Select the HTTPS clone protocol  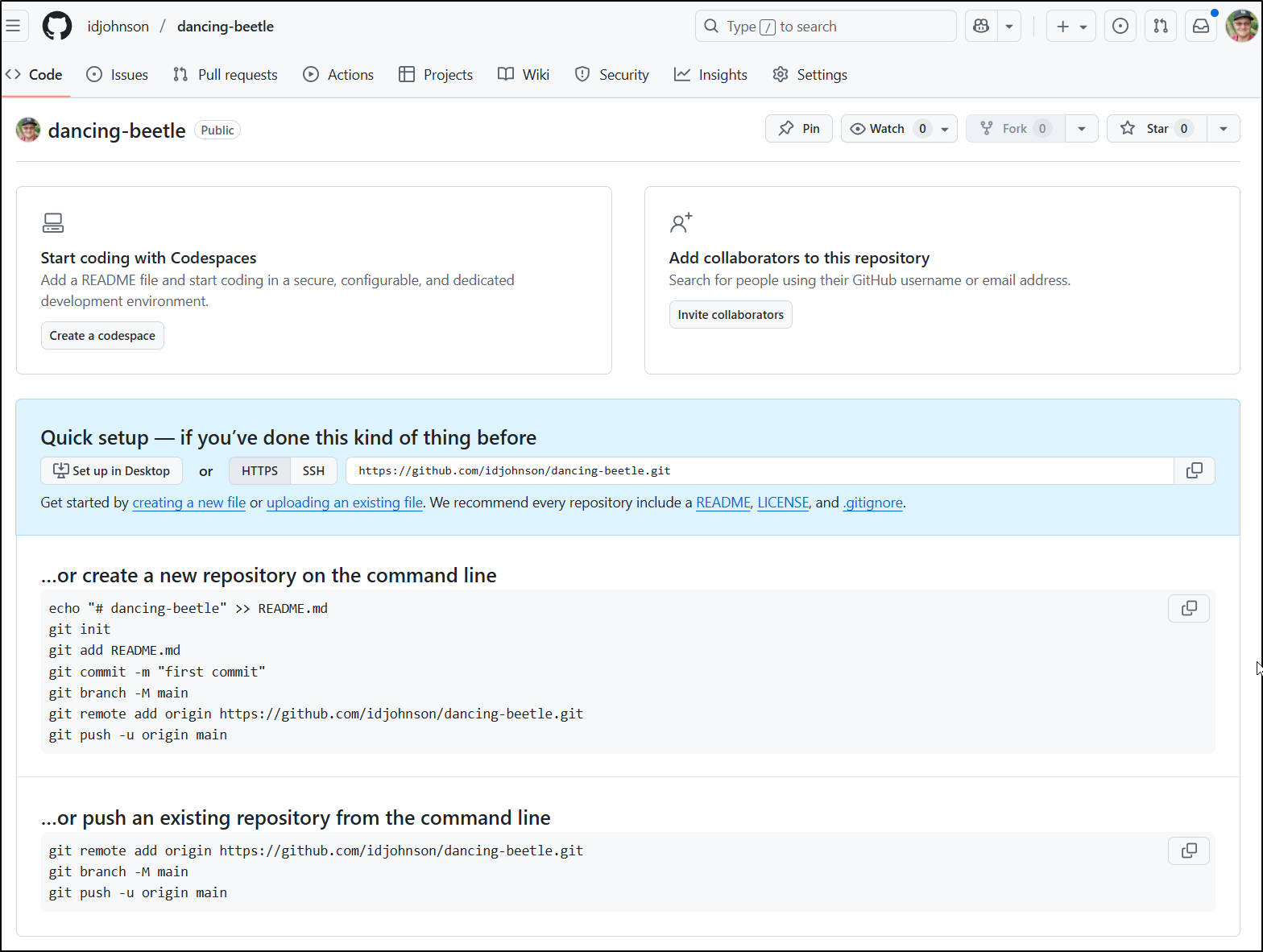[259, 471]
